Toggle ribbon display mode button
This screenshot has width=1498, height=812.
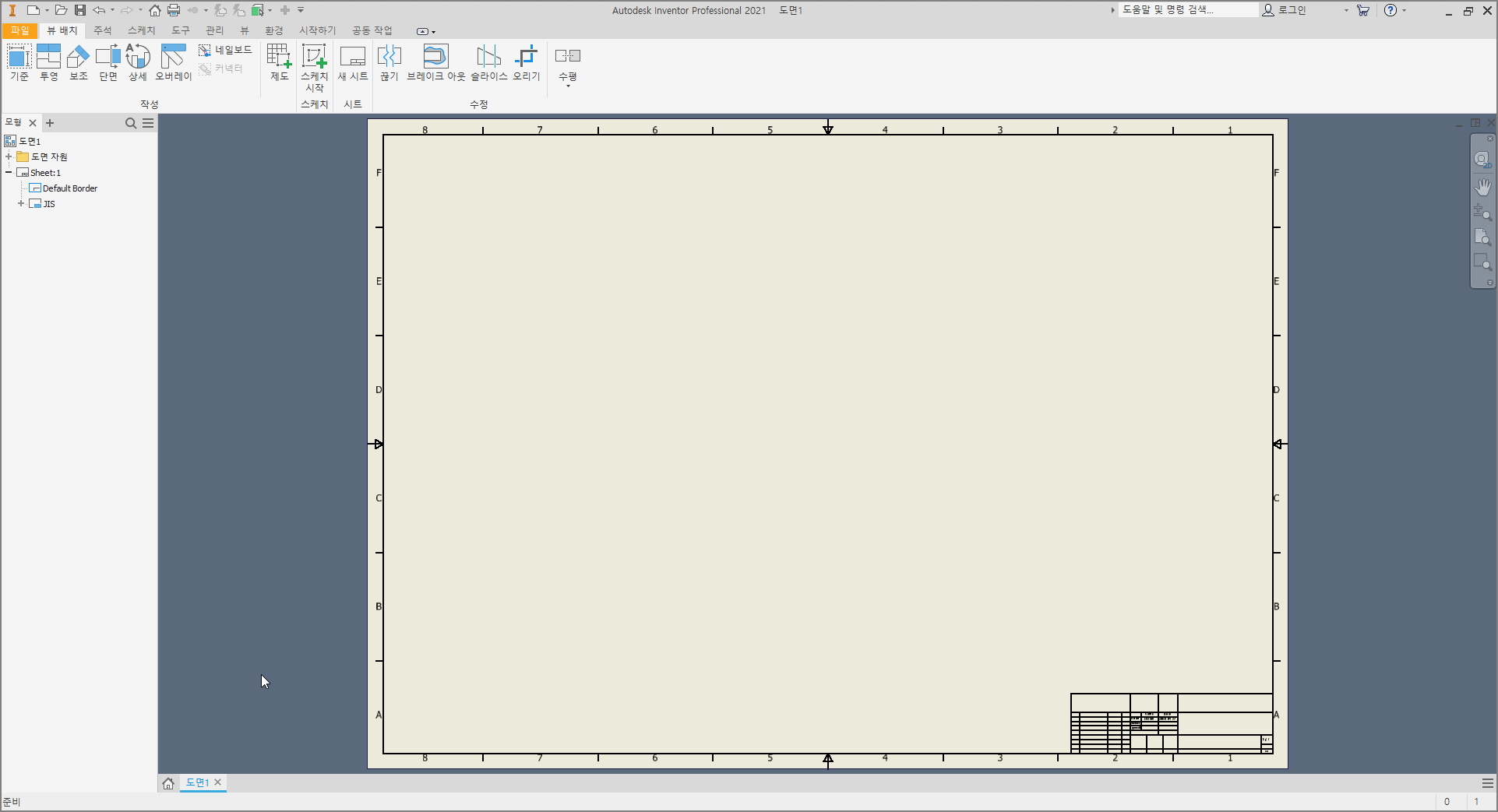click(423, 31)
